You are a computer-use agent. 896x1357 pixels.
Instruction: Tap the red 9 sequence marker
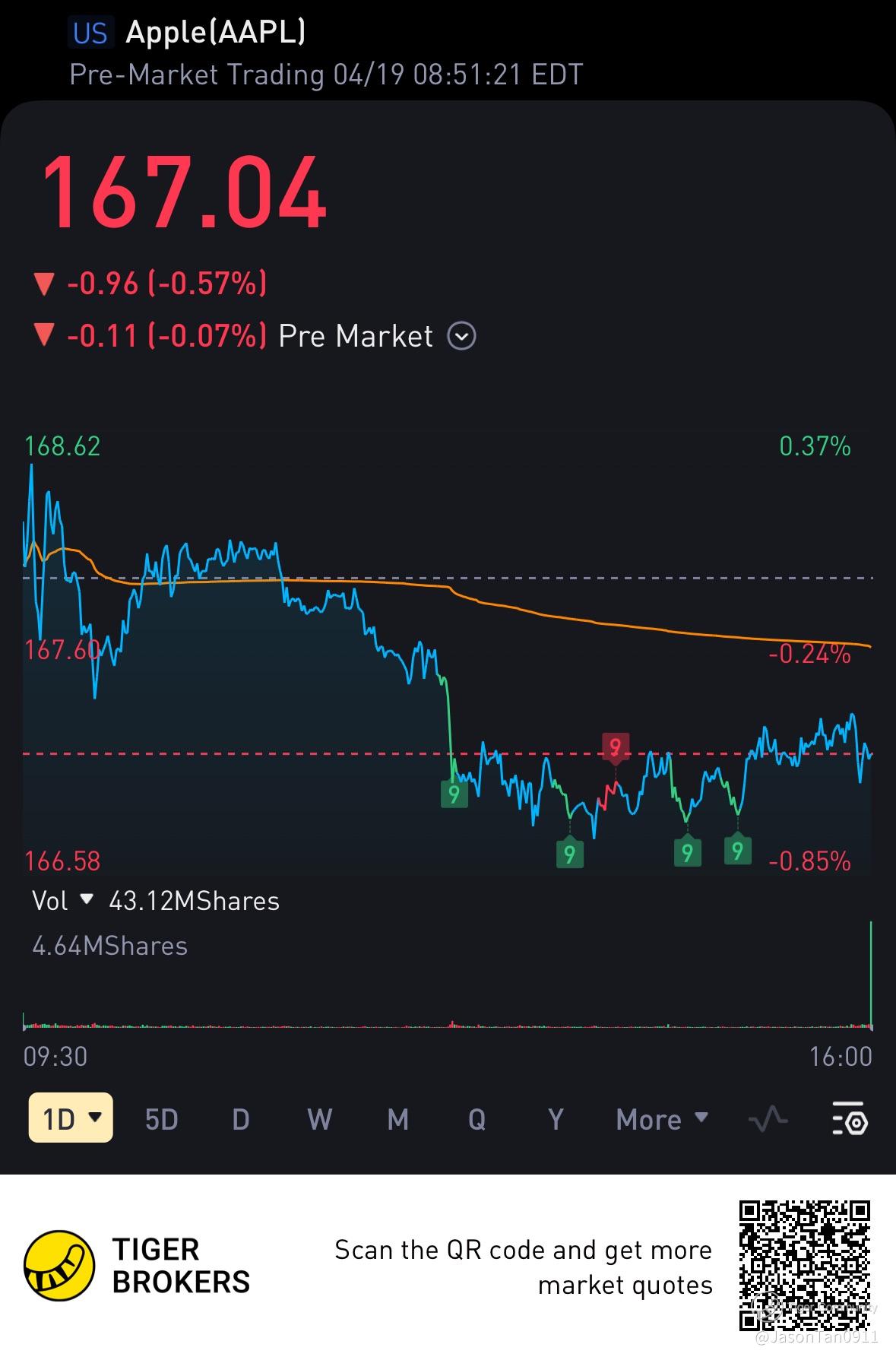[616, 747]
